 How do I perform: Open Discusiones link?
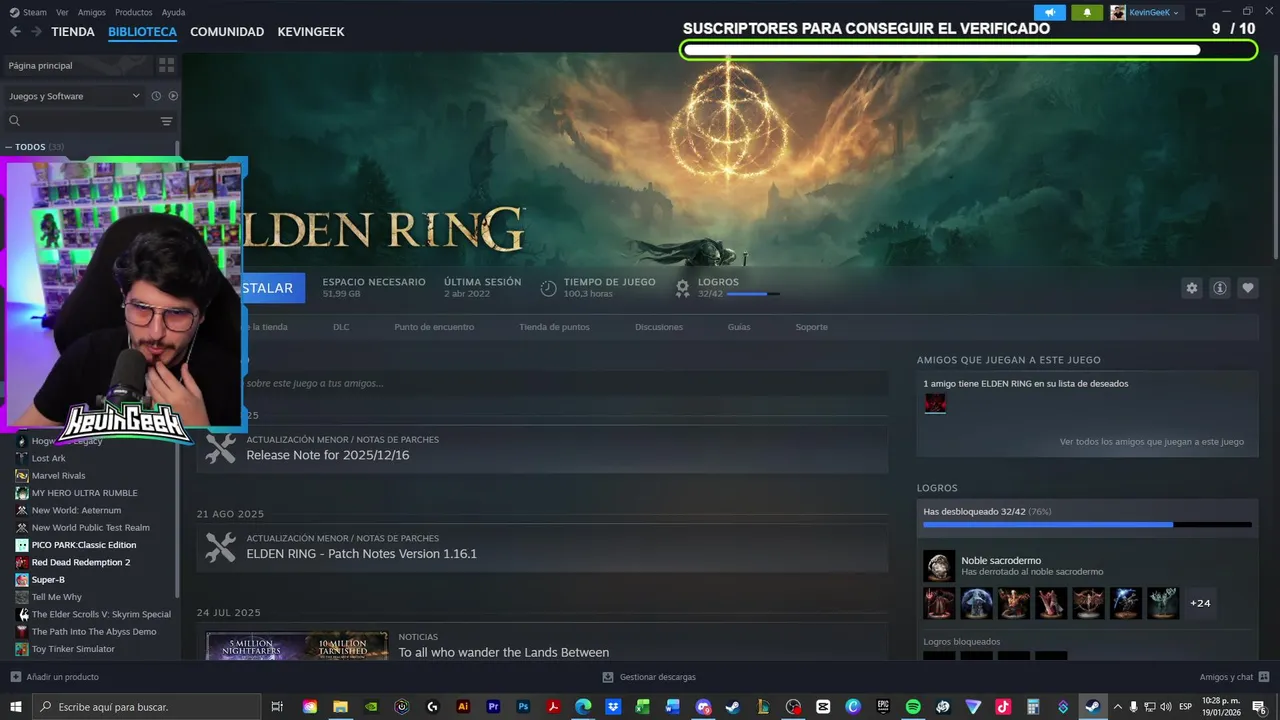[659, 327]
